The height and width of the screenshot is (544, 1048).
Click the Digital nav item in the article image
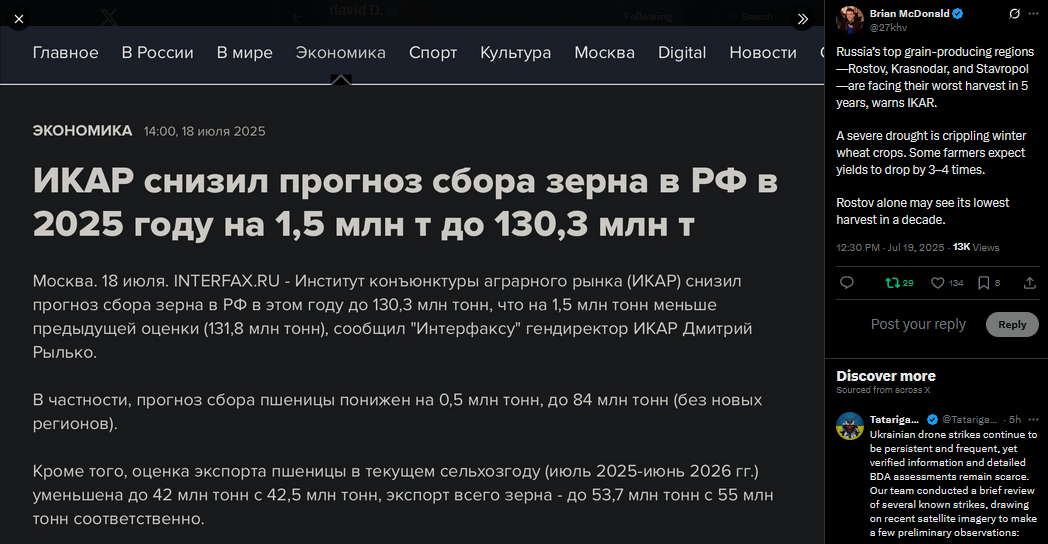click(x=682, y=53)
